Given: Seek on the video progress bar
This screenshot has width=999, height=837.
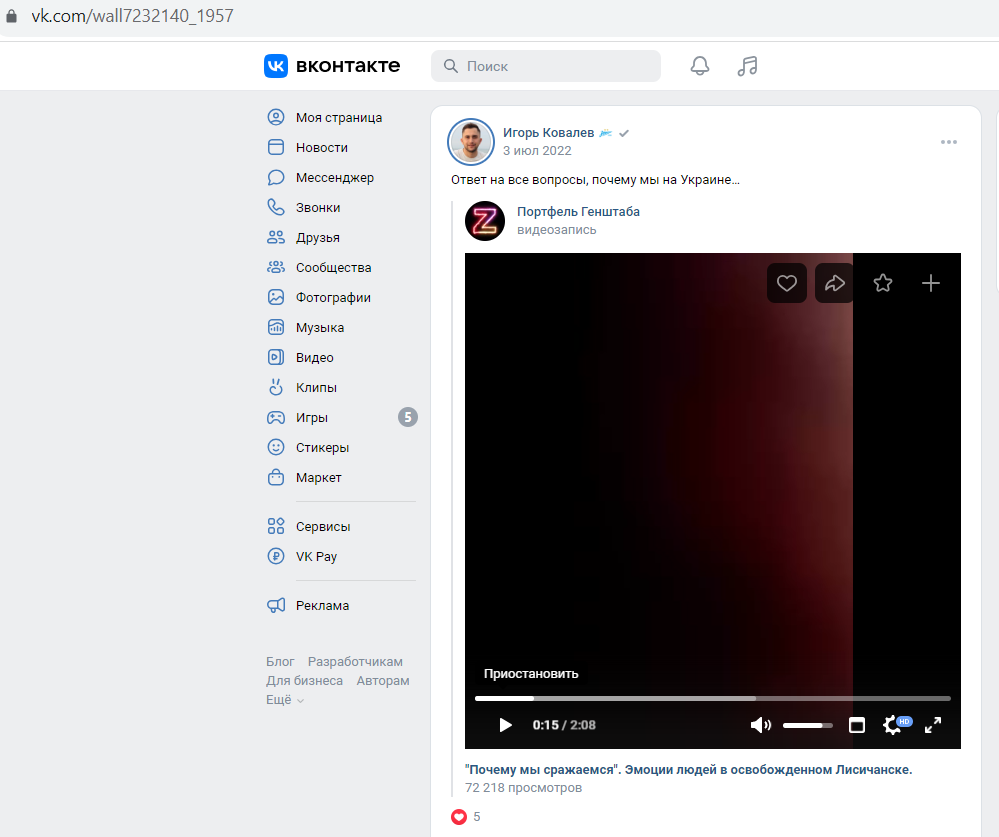Looking at the screenshot, I should point(712,698).
